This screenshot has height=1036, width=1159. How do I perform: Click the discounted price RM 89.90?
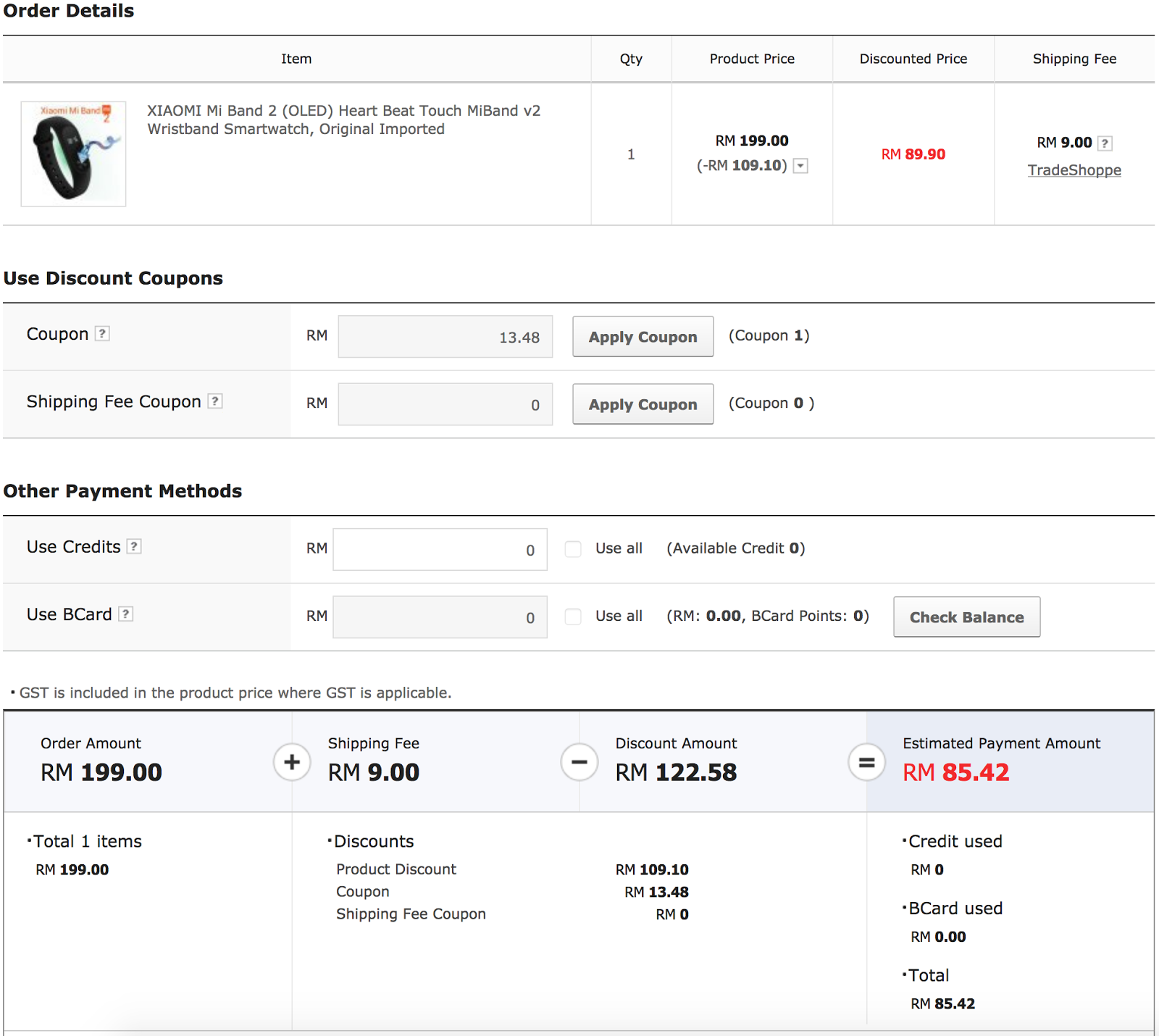coord(913,154)
